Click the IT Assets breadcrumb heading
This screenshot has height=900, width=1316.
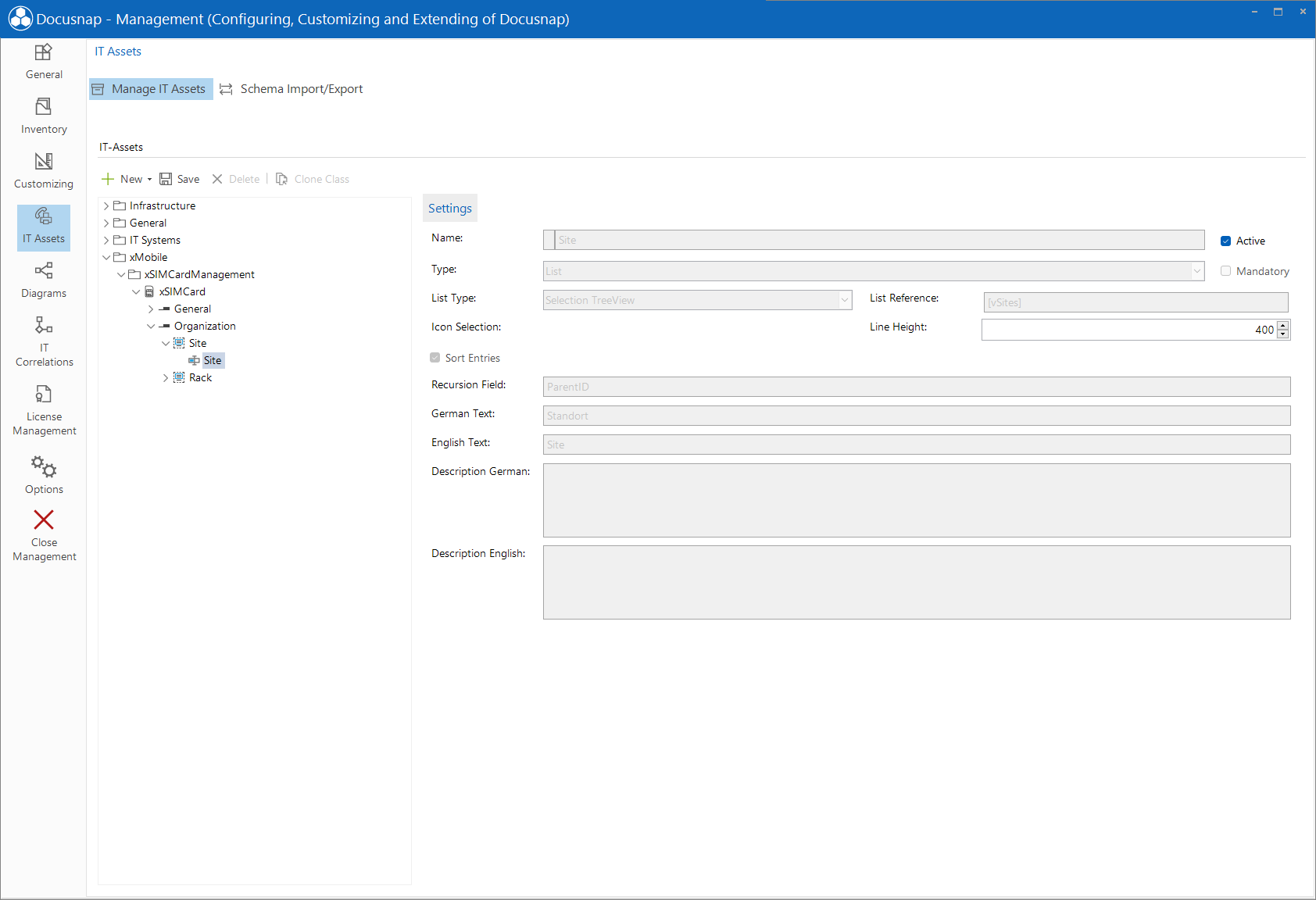point(118,52)
